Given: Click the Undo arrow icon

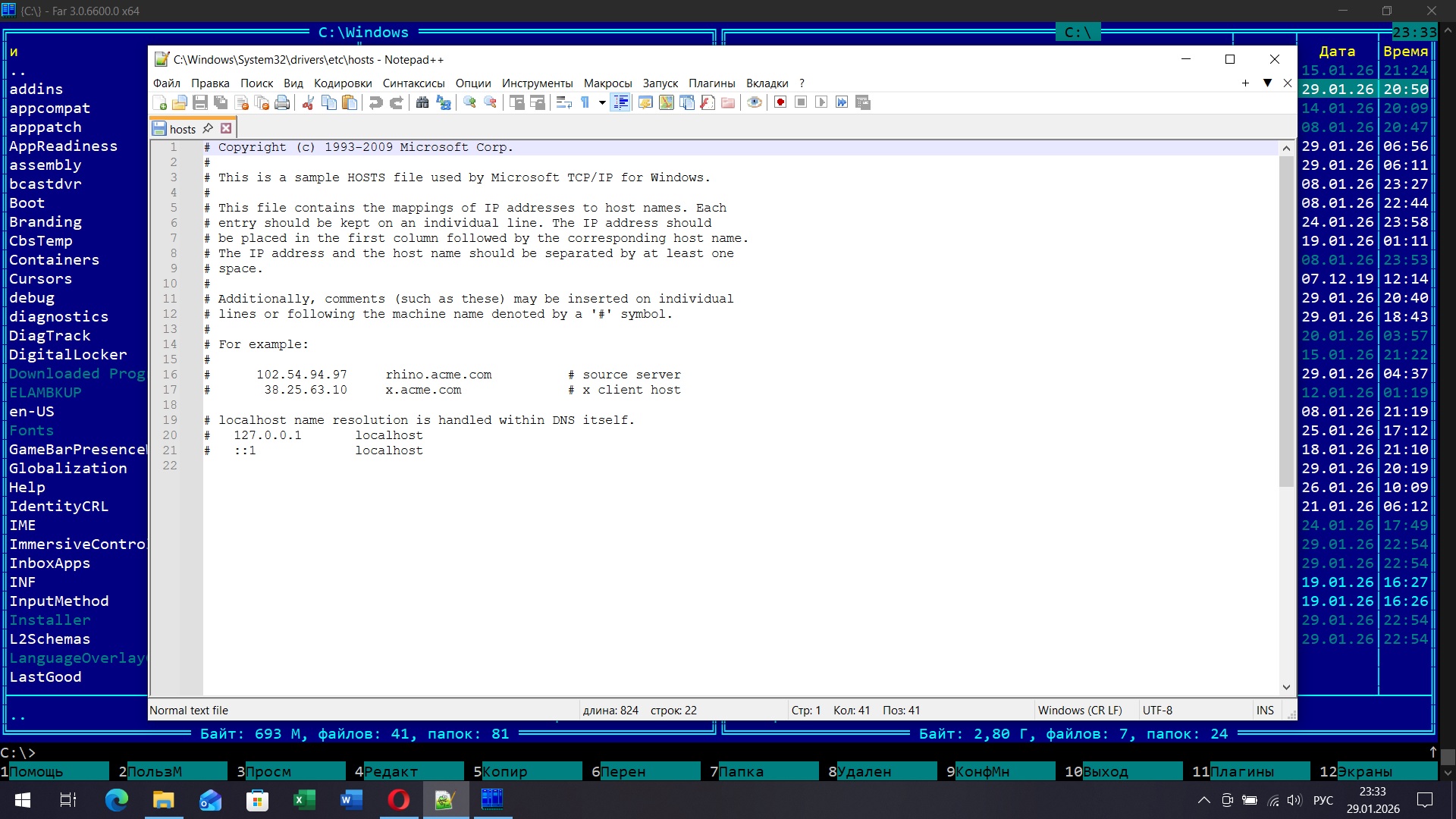Looking at the screenshot, I should 375,103.
